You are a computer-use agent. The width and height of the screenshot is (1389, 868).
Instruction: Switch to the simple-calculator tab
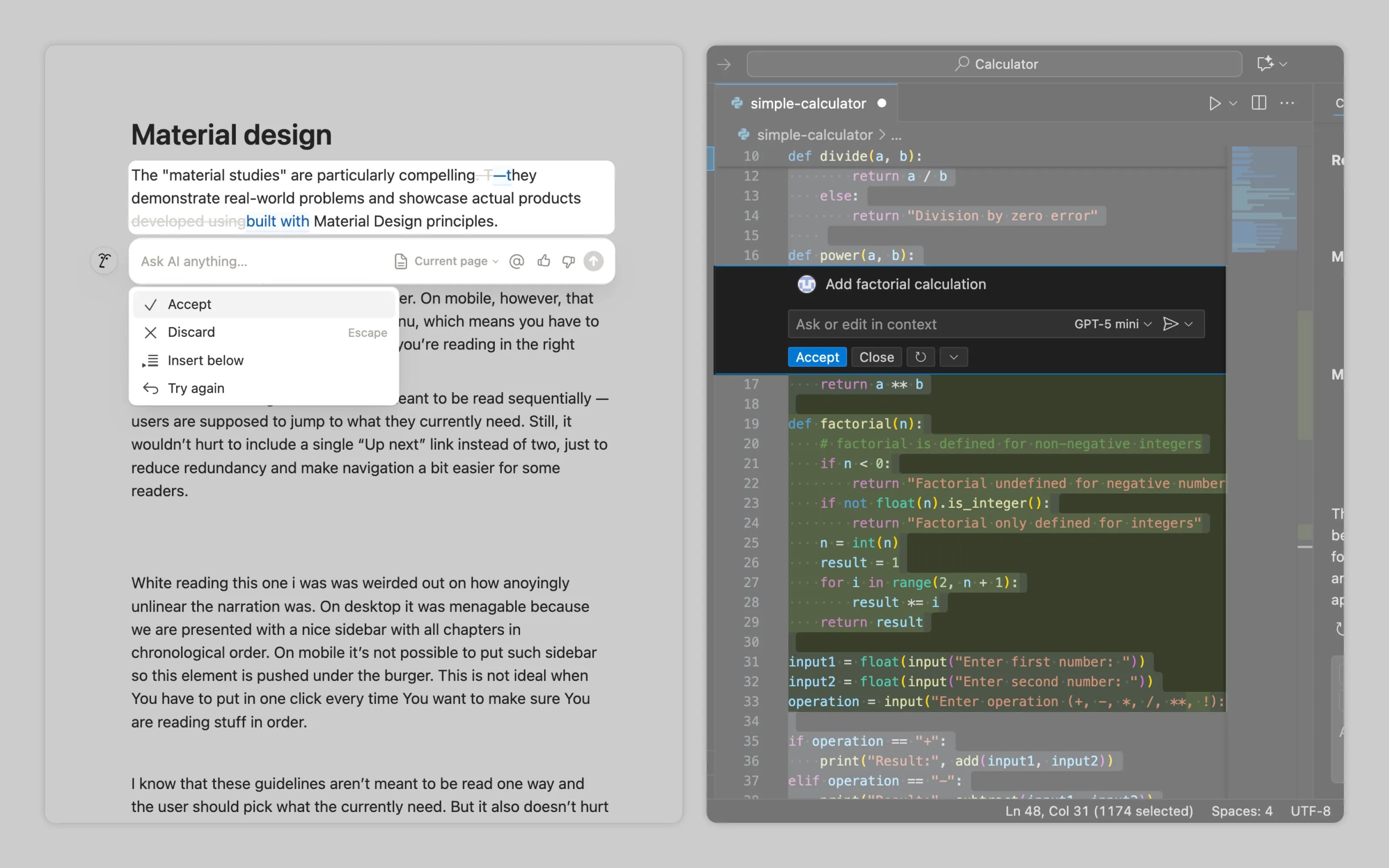[x=807, y=103]
